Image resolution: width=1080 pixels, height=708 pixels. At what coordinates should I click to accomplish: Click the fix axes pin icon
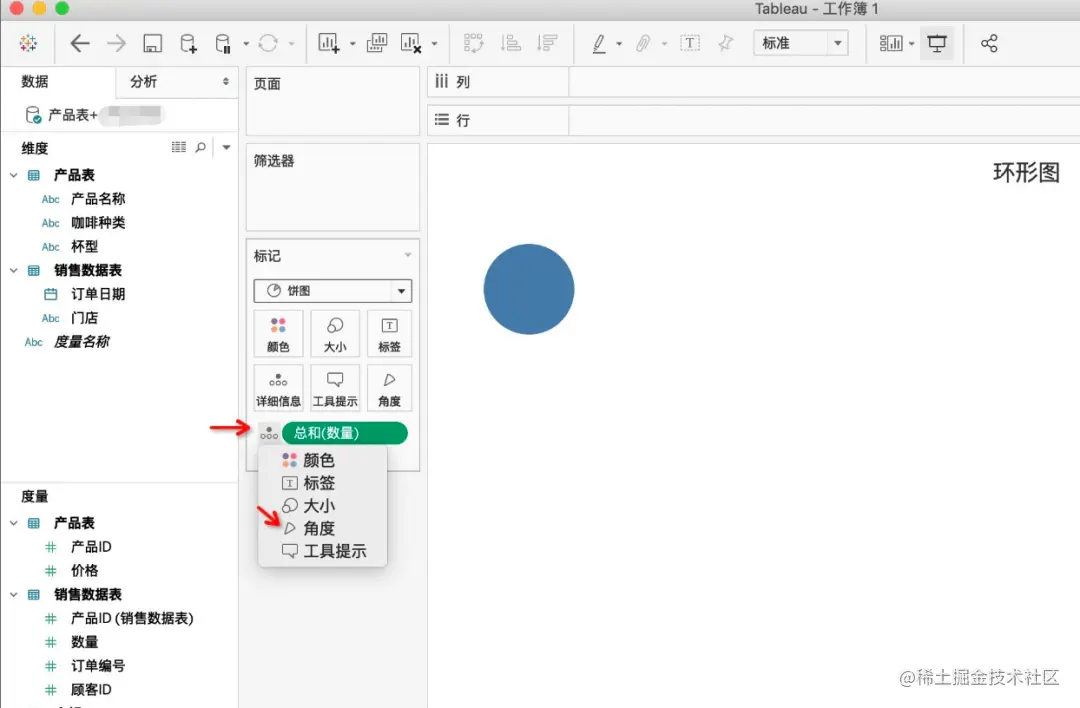point(725,43)
